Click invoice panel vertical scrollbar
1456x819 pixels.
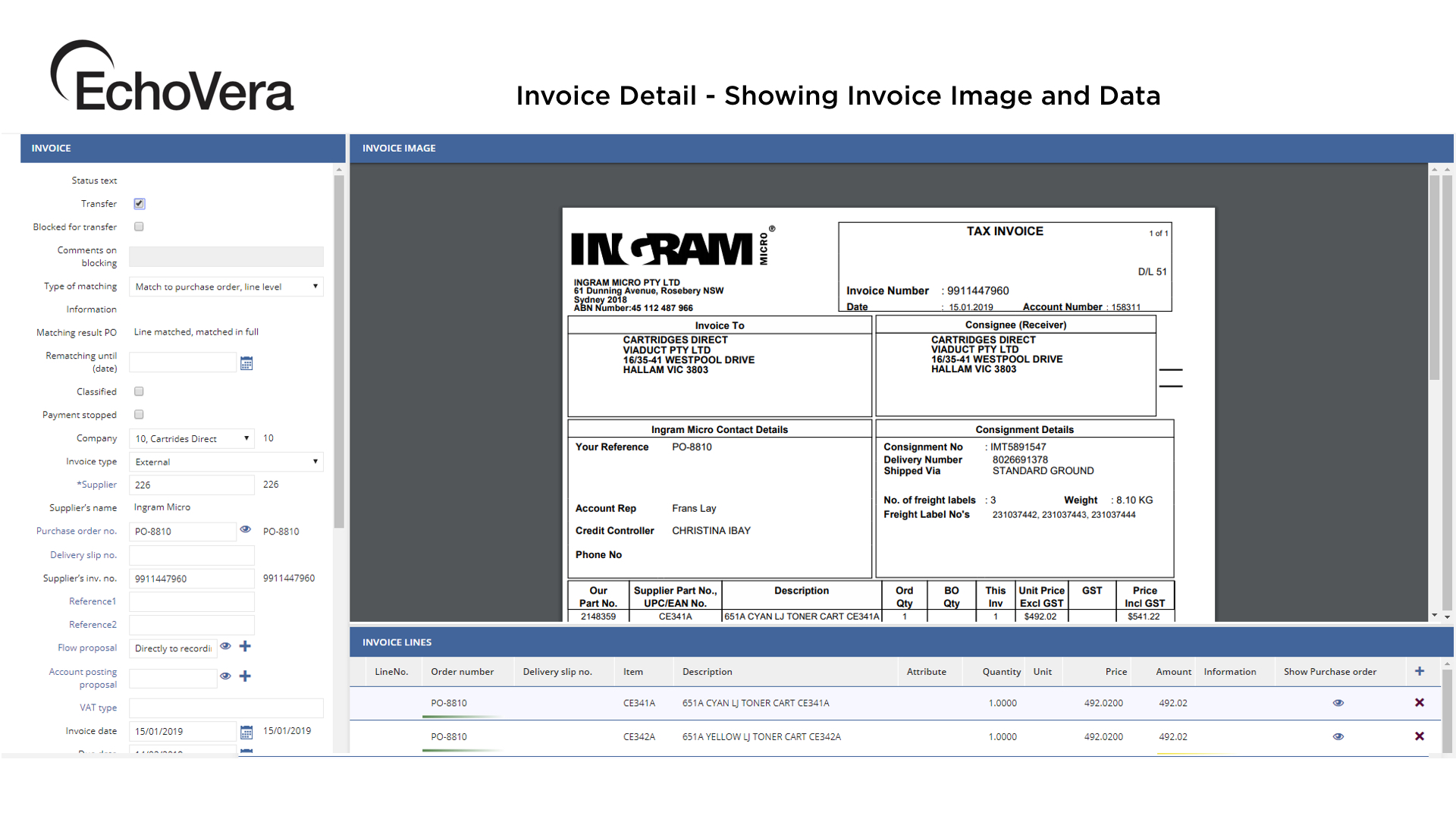(339, 349)
